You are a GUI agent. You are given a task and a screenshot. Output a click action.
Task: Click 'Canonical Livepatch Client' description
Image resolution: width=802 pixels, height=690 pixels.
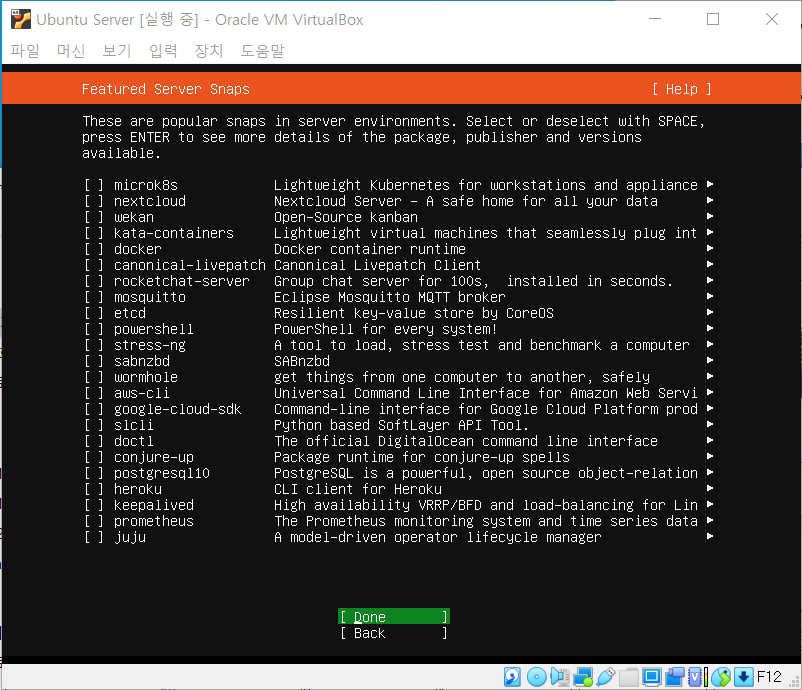coord(377,265)
